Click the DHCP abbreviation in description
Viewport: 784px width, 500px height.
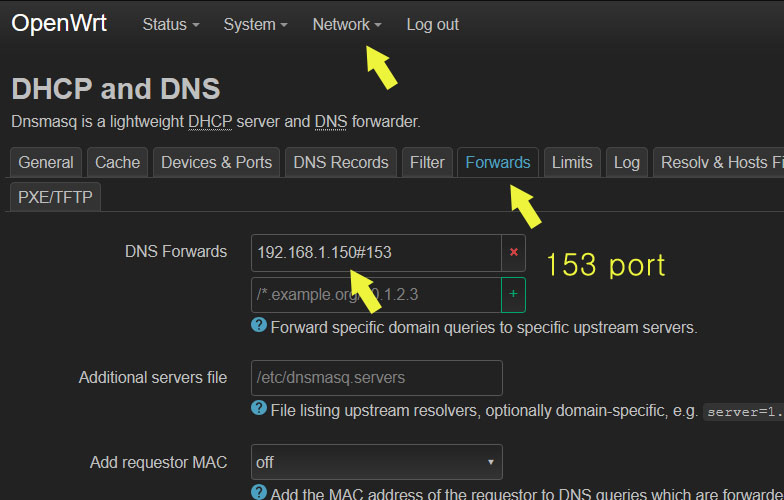(210, 122)
